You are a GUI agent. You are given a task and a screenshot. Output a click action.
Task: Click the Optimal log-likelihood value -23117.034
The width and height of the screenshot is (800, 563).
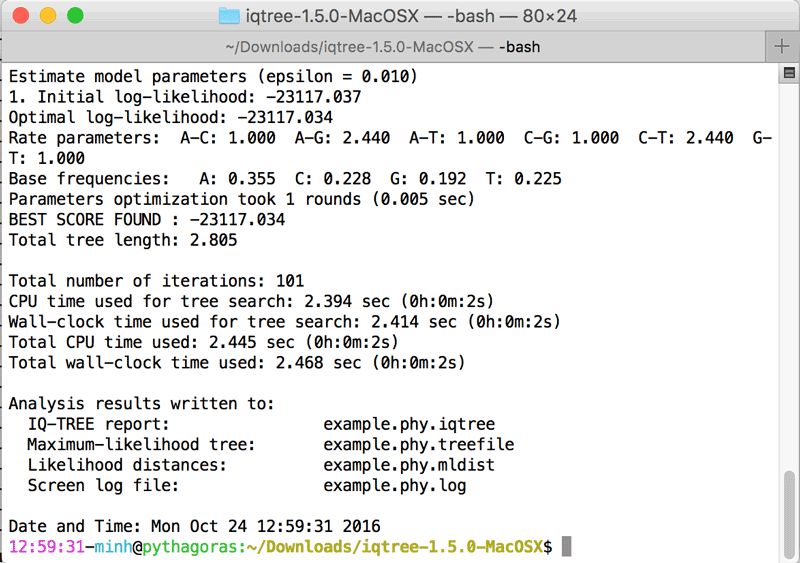tap(285, 117)
